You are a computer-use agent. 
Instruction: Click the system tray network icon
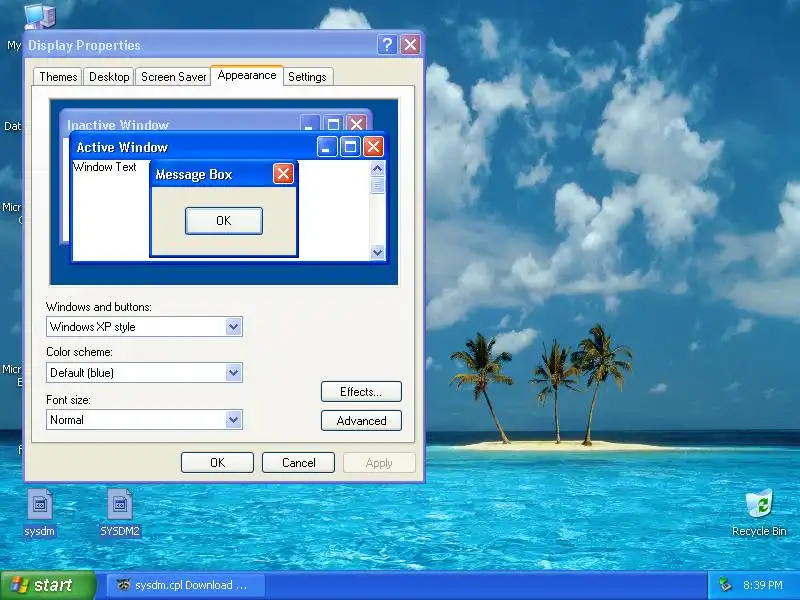[x=725, y=585]
